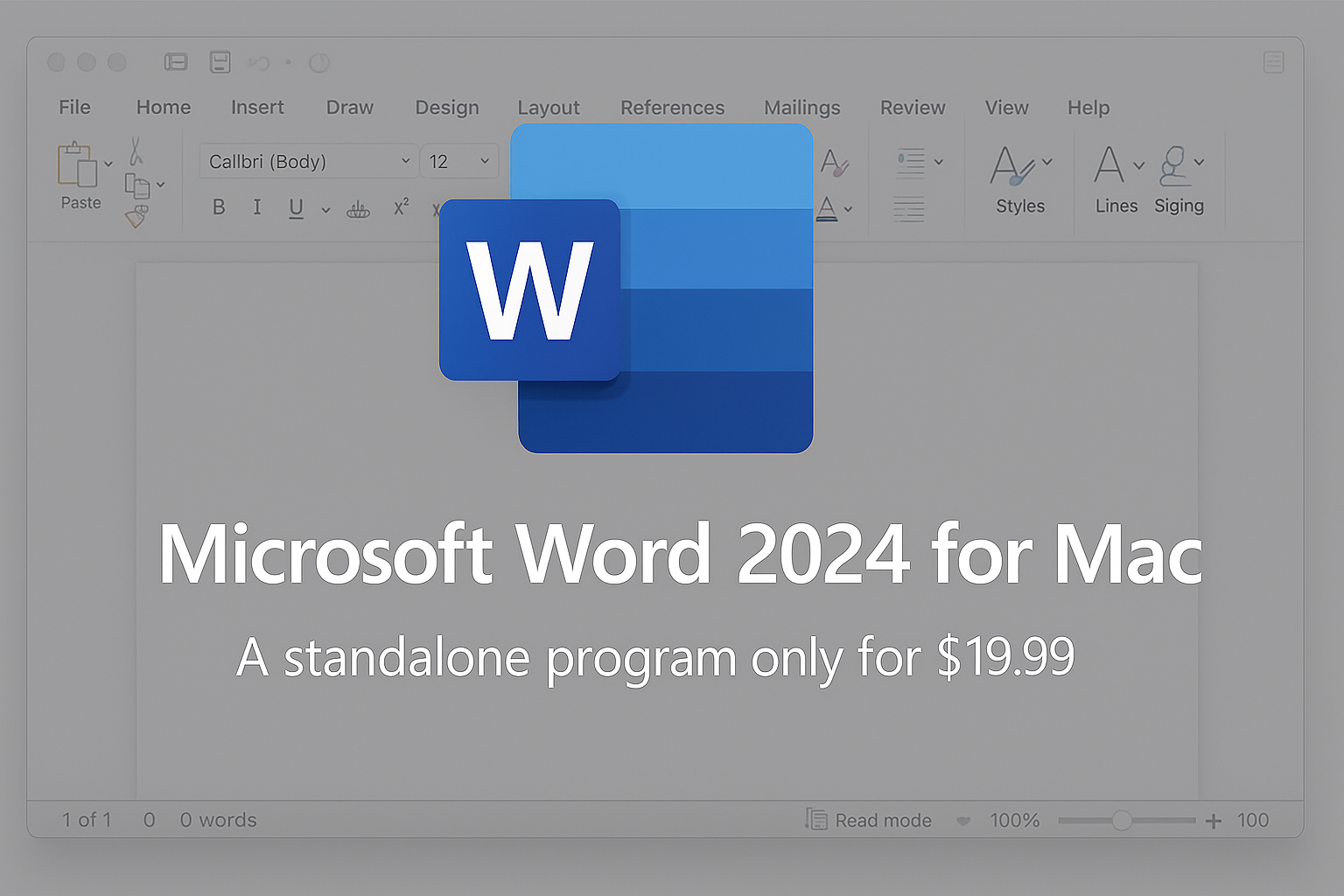Click the bulleted list icon
The image size is (1344, 896).
pos(911,163)
